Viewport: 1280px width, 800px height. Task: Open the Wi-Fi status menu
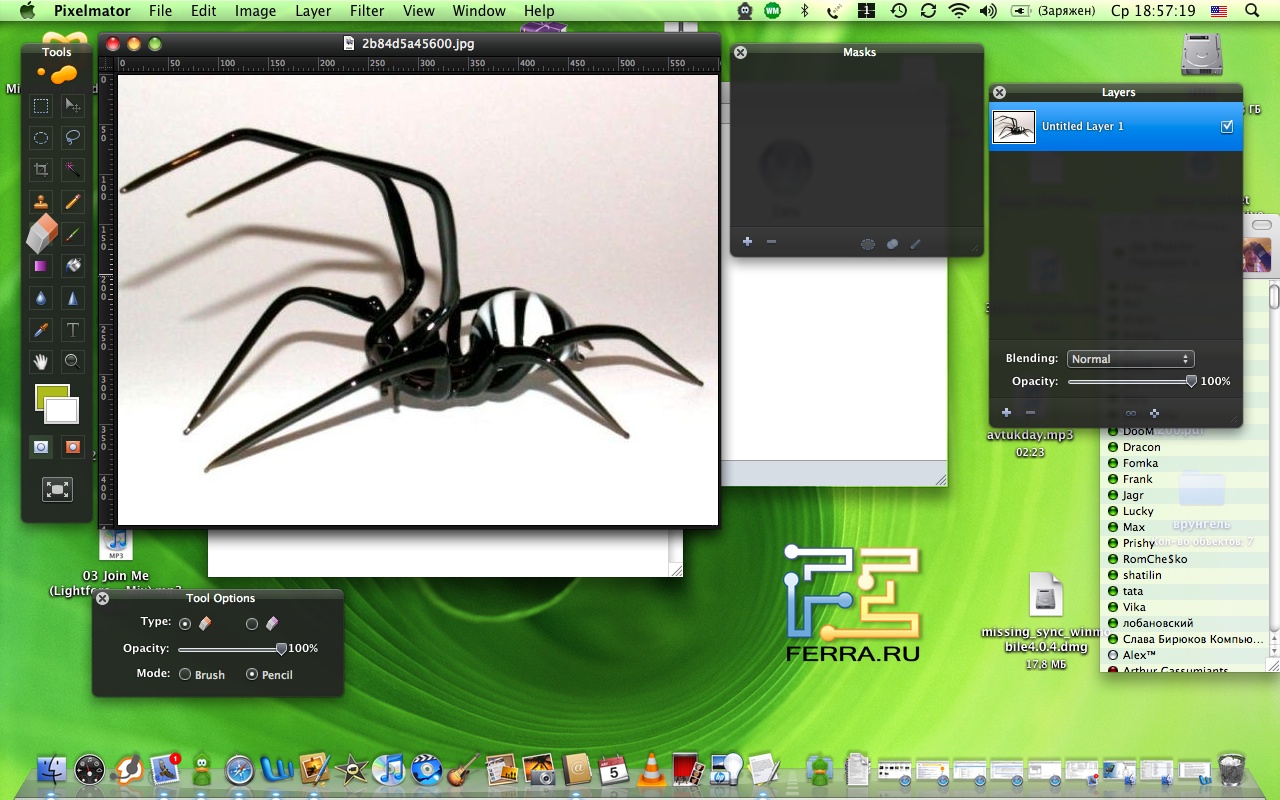click(959, 11)
